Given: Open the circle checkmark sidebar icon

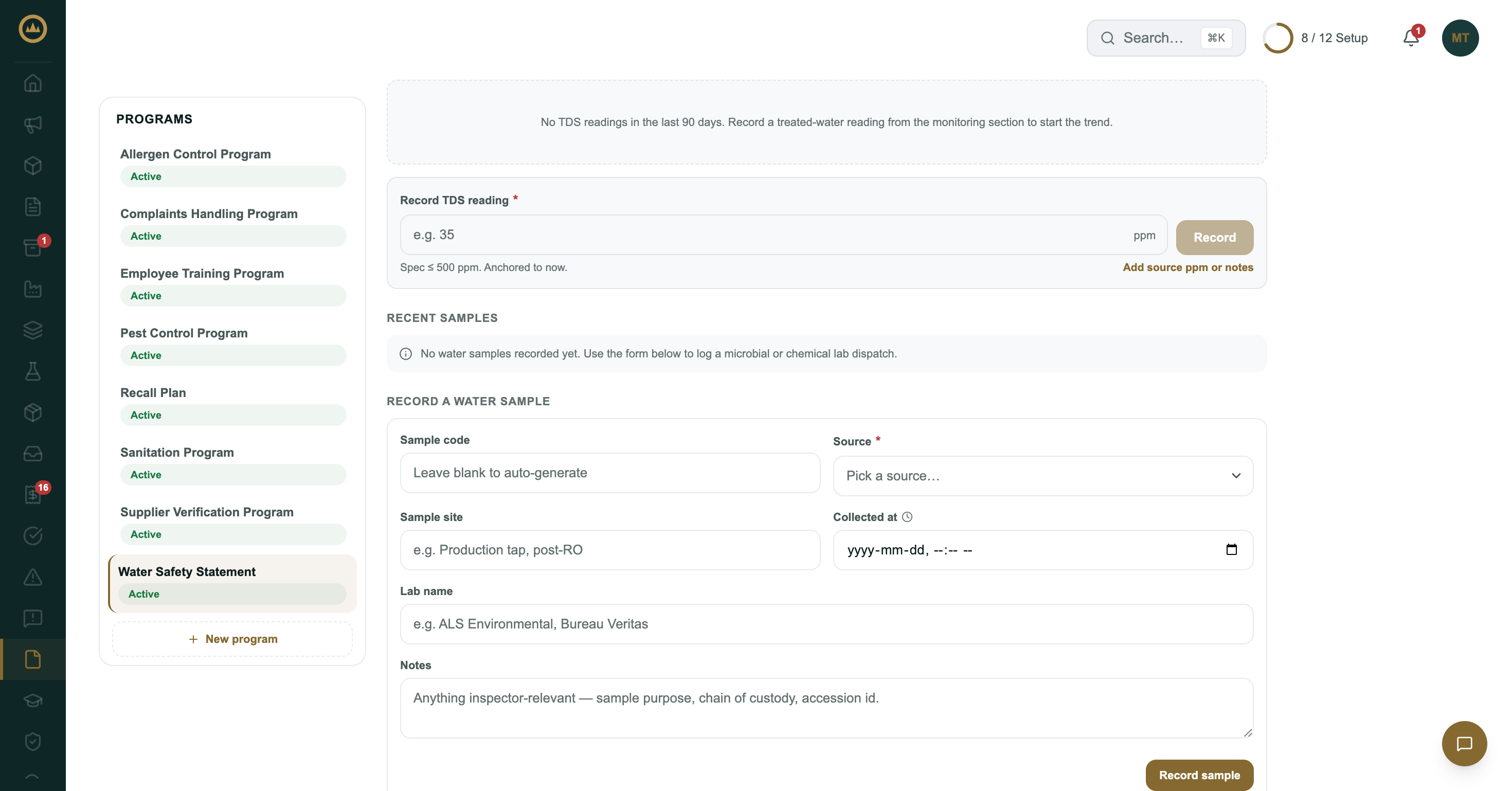Looking at the screenshot, I should pyautogui.click(x=33, y=536).
